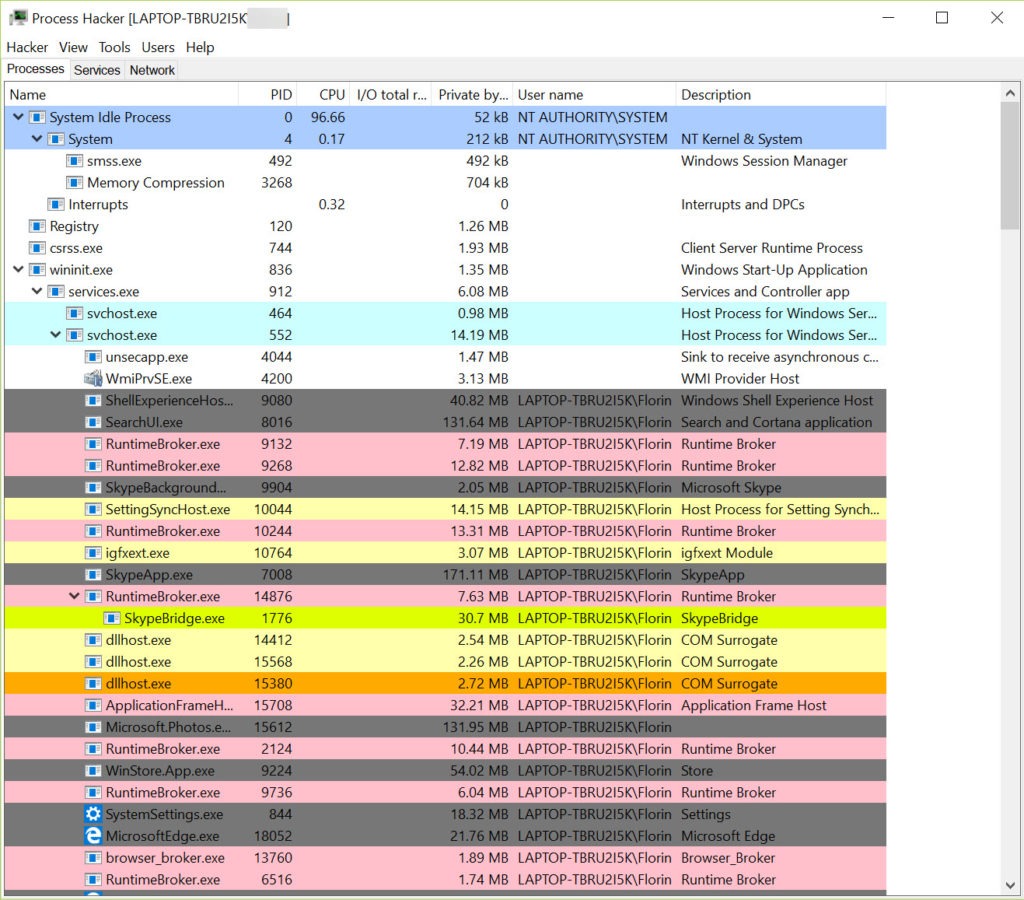Click the SystemSettings.exe gear icon

coord(93,814)
